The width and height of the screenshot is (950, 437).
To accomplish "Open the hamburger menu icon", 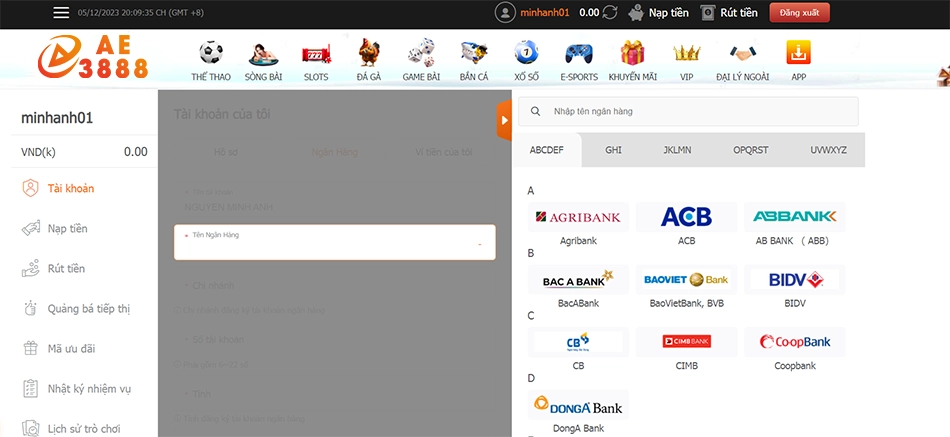I will pos(61,13).
